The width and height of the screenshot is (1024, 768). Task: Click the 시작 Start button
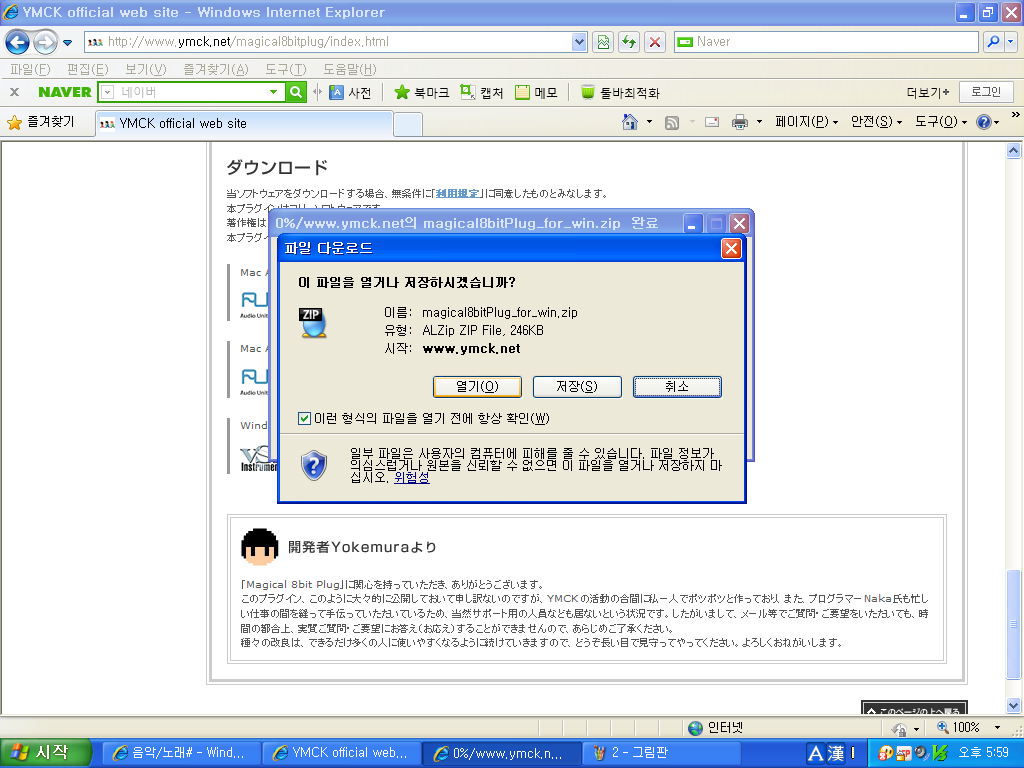[x=44, y=753]
